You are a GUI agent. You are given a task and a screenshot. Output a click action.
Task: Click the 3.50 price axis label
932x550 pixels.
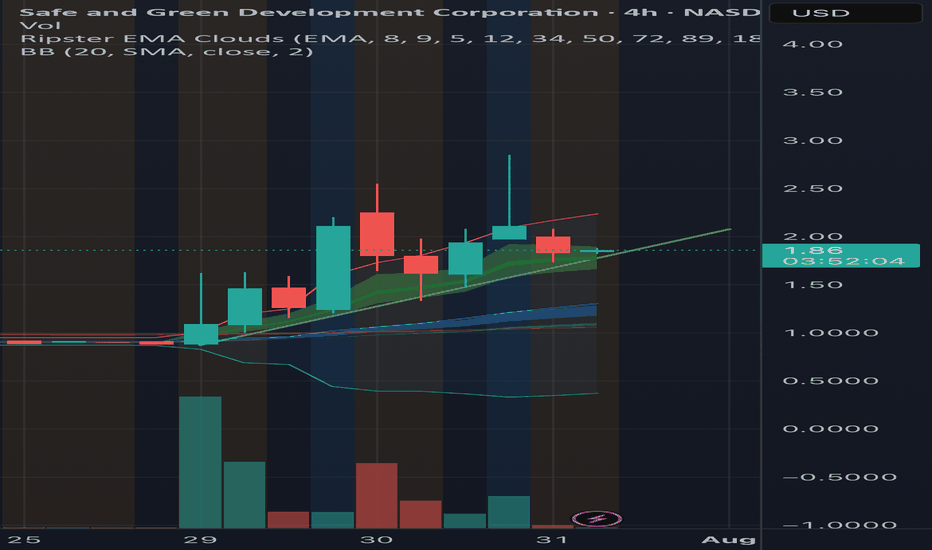[x=813, y=92]
